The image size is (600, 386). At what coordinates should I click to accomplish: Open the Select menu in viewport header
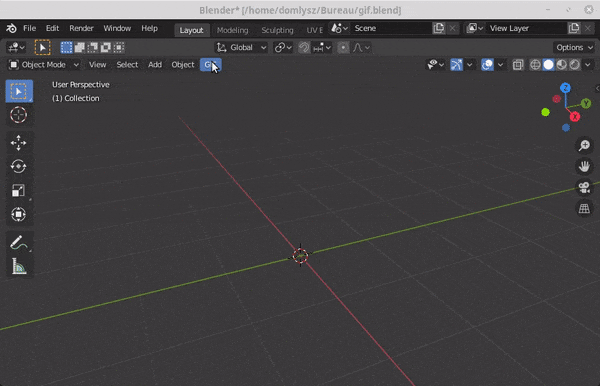click(127, 65)
